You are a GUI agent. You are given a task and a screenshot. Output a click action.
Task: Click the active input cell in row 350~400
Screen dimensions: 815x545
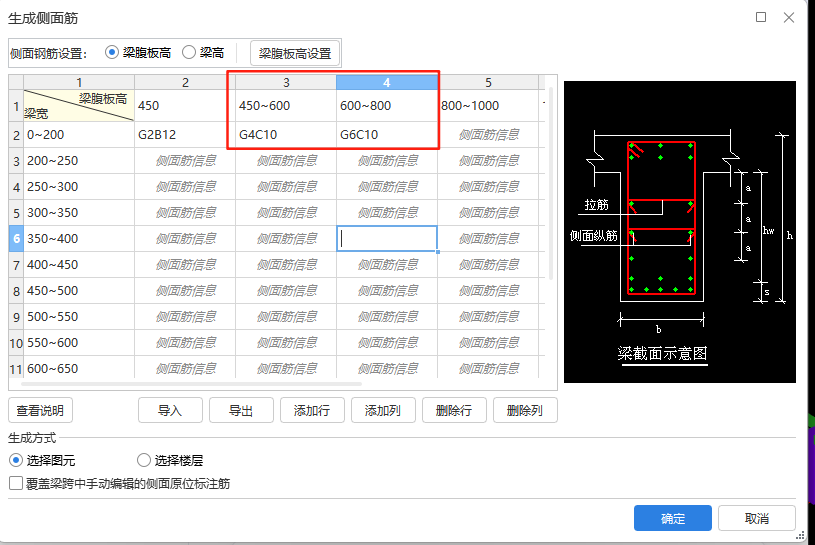pos(387,238)
